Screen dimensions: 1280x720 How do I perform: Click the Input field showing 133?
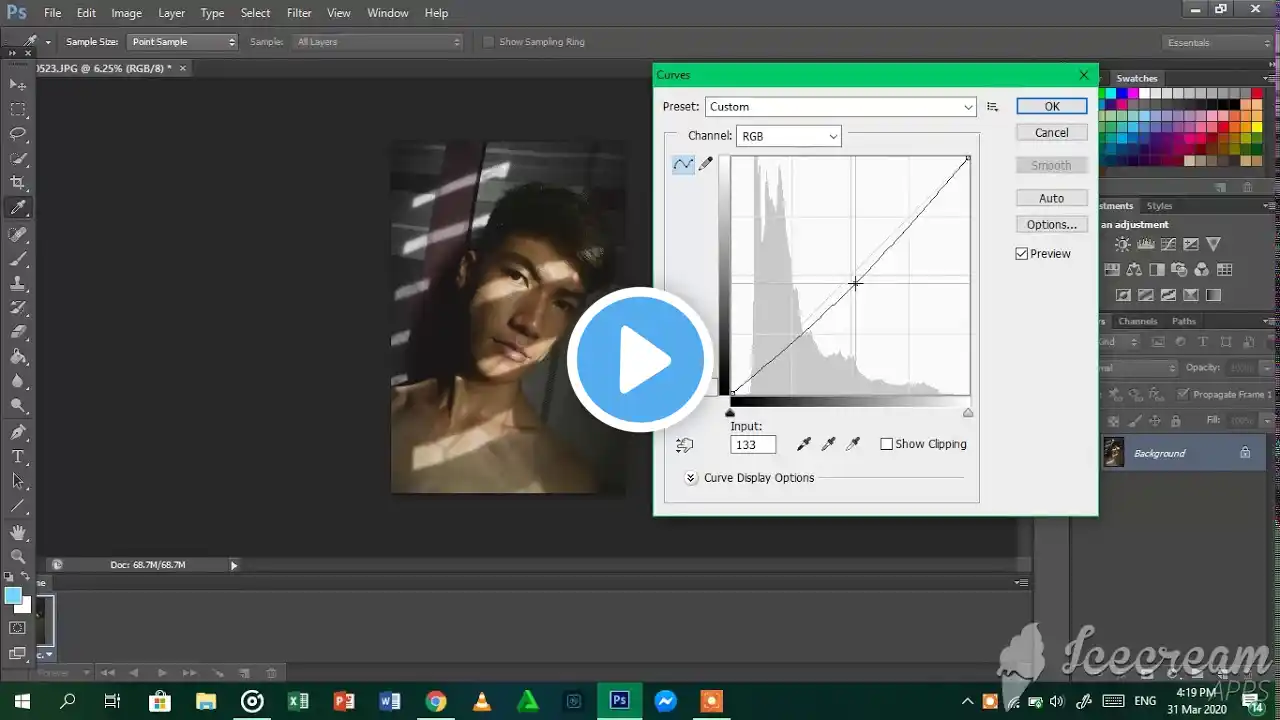(x=752, y=444)
